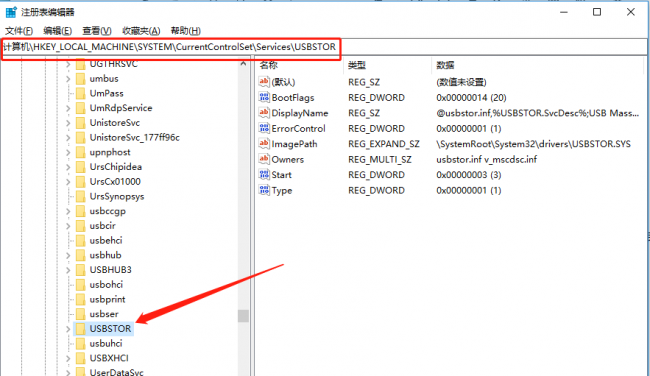The image size is (650, 376).
Task: Expand the UrsCx01000 key
Action: (x=68, y=182)
